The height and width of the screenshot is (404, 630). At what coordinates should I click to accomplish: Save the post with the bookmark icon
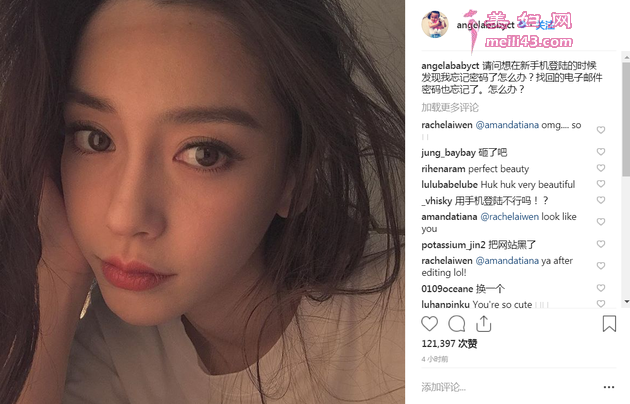[609, 324]
